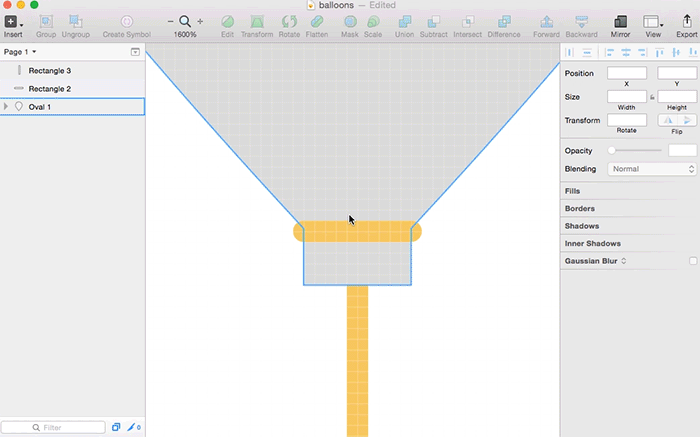Click the Ungroup toolbar icon
700x437 pixels.
click(75, 21)
